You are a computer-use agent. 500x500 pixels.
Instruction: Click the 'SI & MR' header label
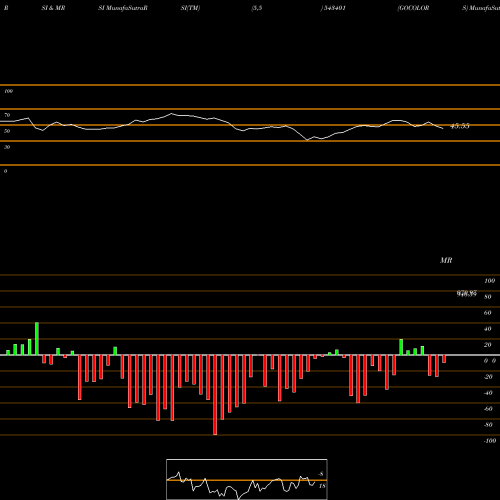53,8
